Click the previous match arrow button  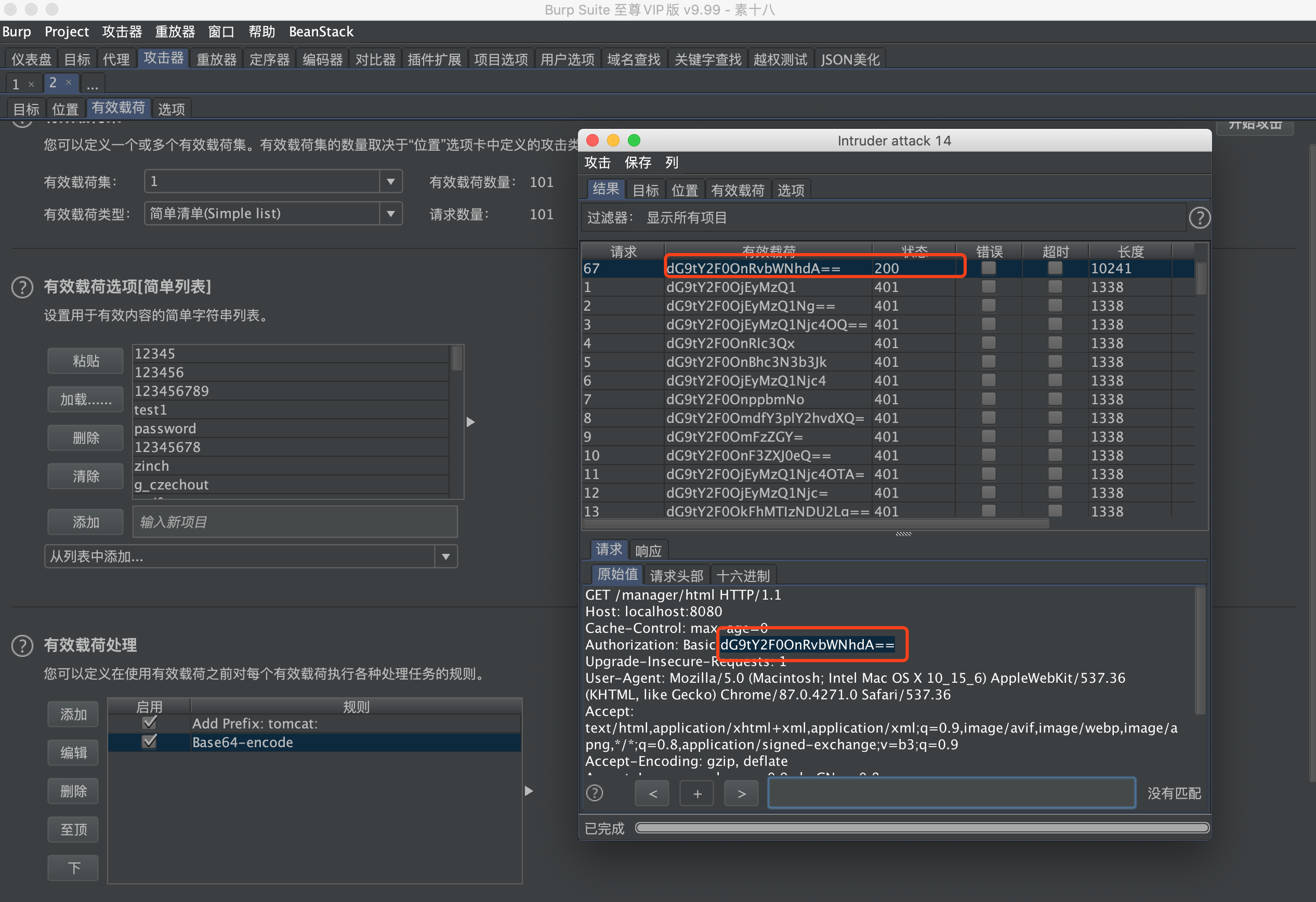[x=652, y=793]
